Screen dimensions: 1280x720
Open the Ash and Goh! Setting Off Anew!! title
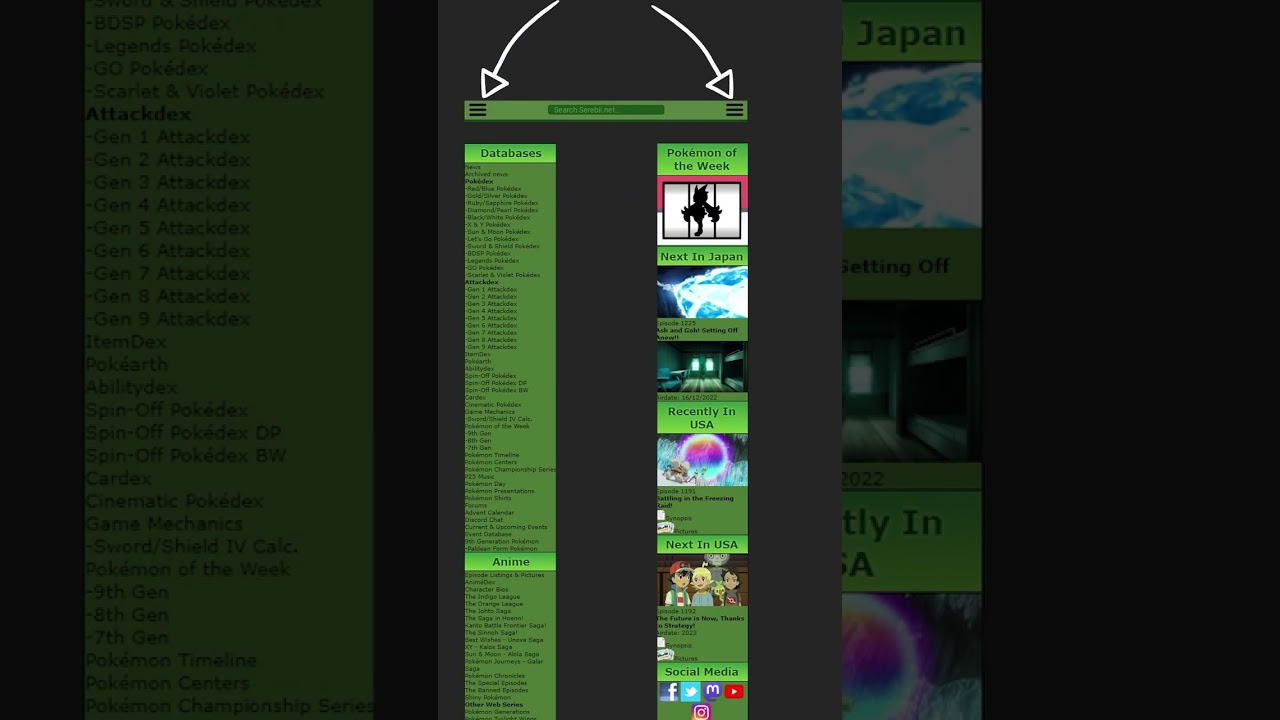tap(698, 334)
